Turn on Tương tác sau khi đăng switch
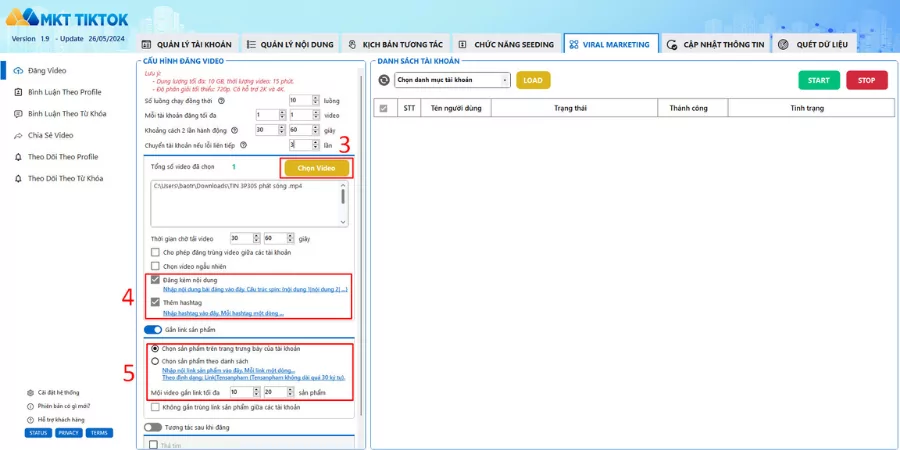The image size is (900, 450). [153, 428]
